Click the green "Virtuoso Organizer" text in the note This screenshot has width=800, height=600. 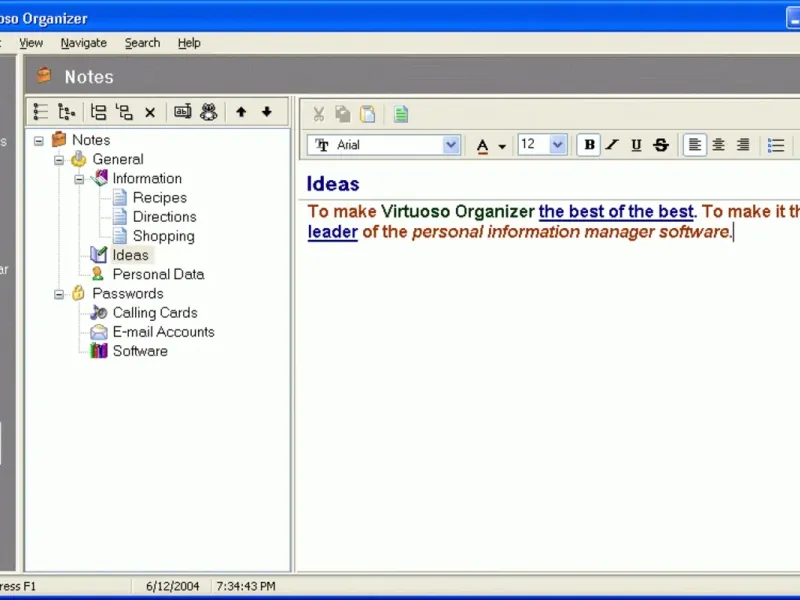point(458,211)
